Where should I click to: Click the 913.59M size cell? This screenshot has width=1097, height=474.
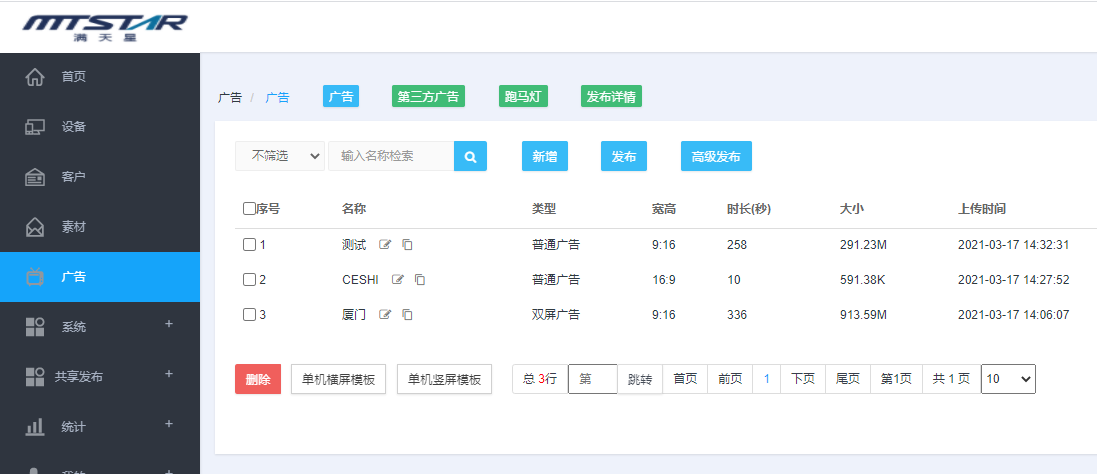(863, 315)
